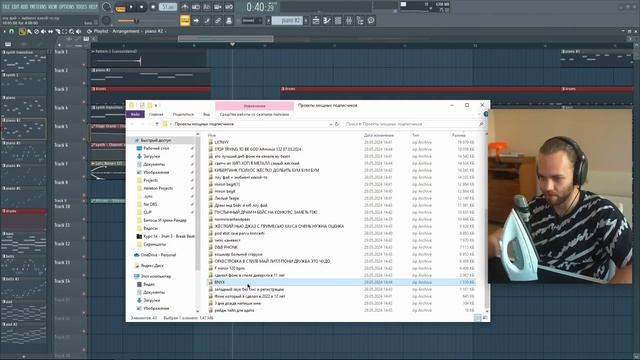Click the arrow right of the piano #2 pattern selector

click(x=306, y=20)
